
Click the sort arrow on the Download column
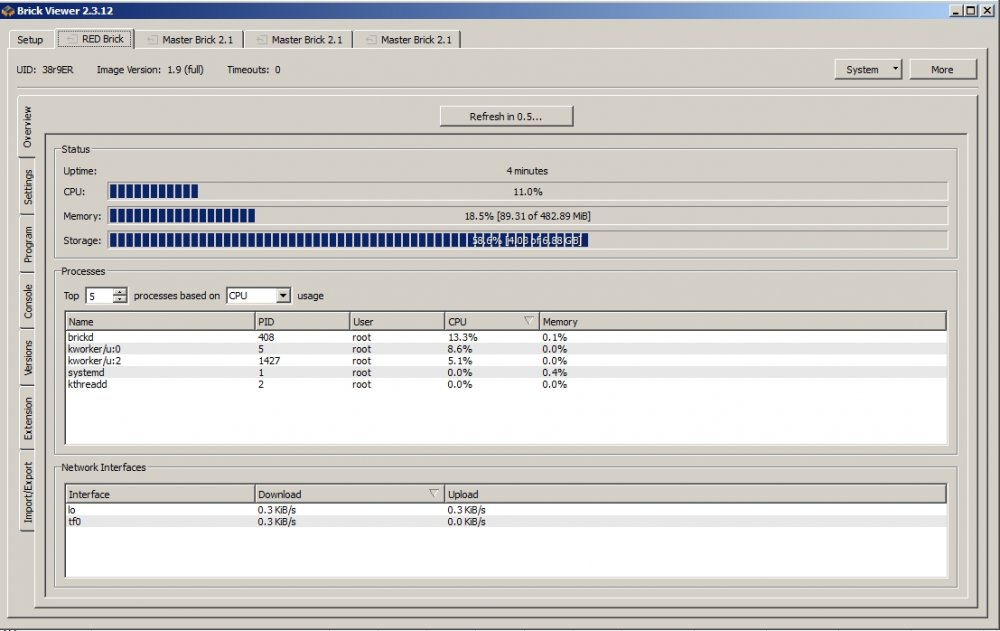[x=434, y=492]
